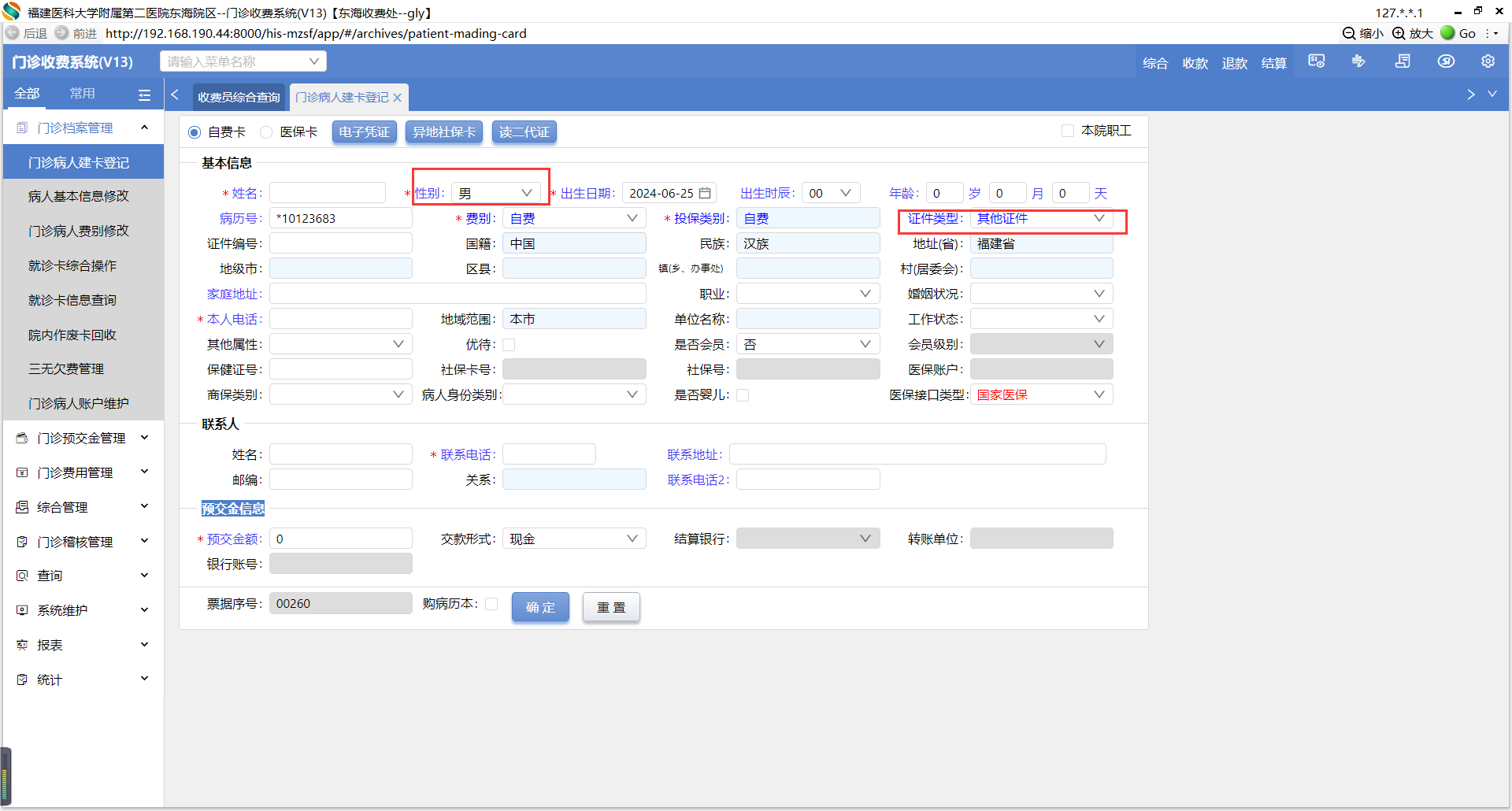The height and width of the screenshot is (811, 1512).
Task: Open the 结算 top menu
Action: pos(1273,63)
